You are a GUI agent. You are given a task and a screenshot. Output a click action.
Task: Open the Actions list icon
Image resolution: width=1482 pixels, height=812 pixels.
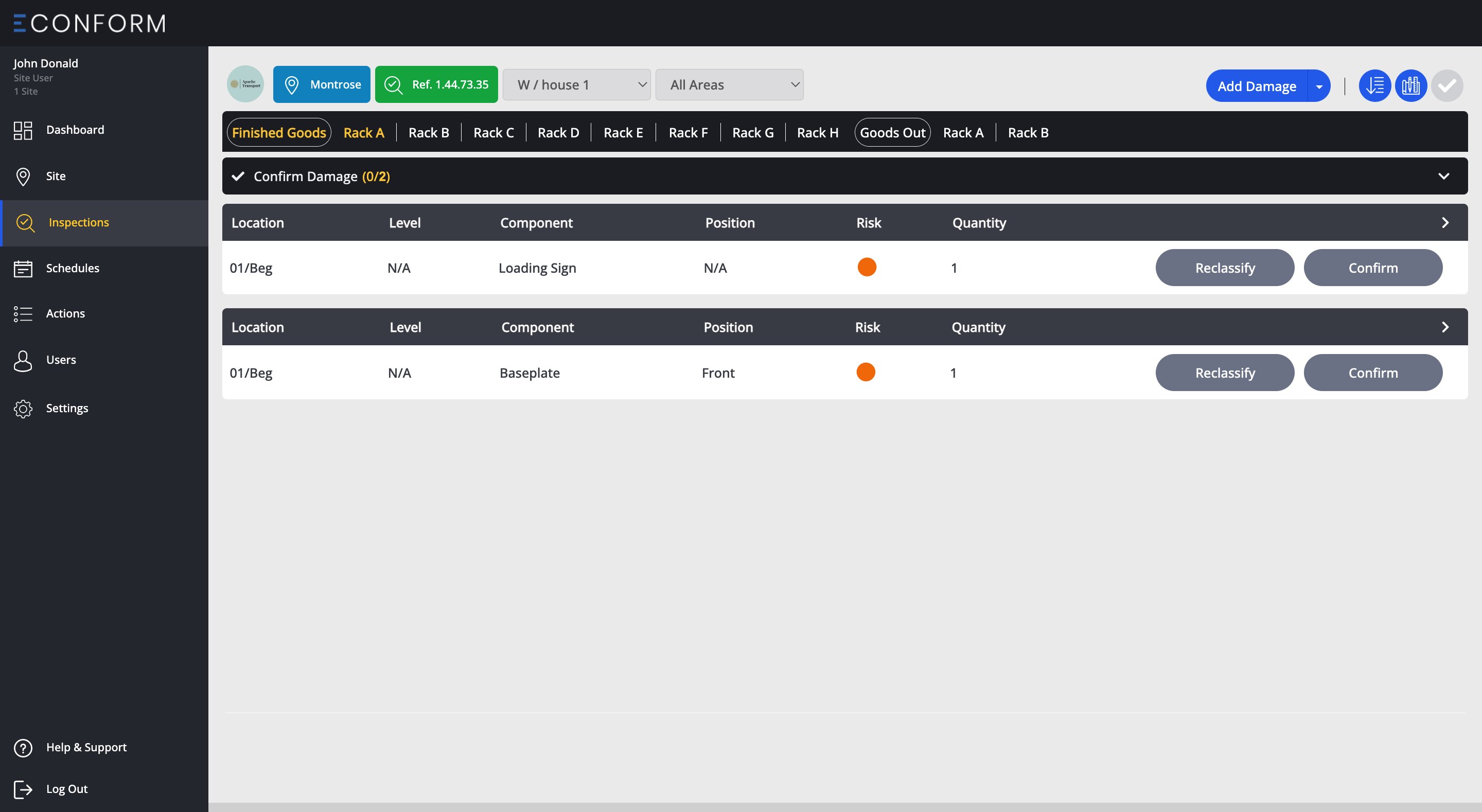click(x=23, y=314)
